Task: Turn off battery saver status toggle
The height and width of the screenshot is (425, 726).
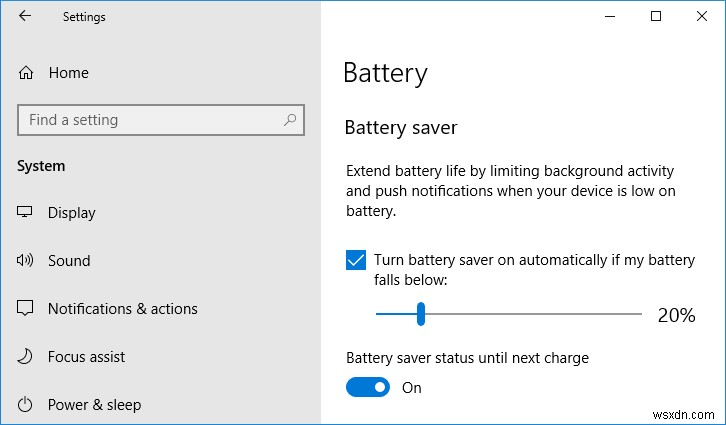Action: [x=368, y=387]
